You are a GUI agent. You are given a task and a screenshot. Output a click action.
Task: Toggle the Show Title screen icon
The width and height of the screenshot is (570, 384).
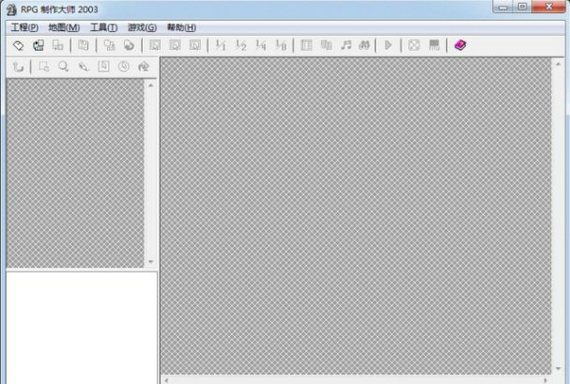434,45
